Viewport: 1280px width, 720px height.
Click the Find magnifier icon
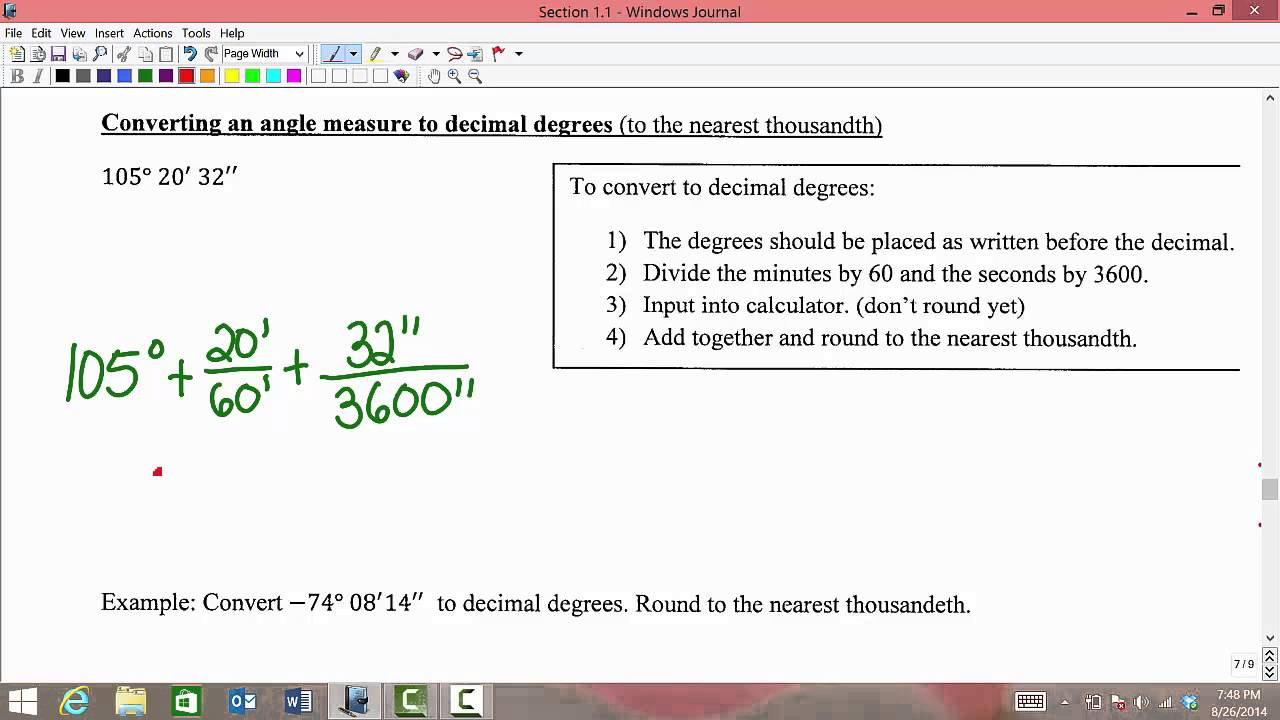click(x=100, y=54)
